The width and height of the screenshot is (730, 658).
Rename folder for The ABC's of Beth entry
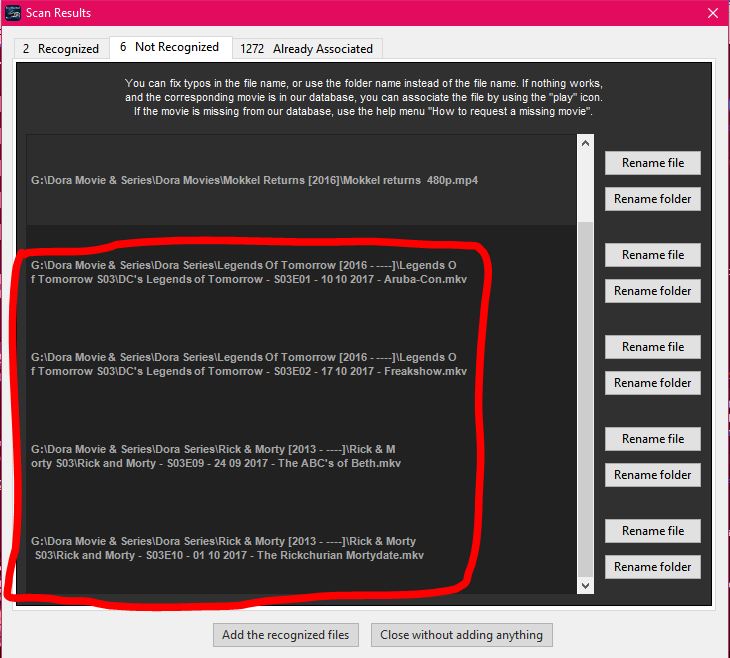[653, 475]
